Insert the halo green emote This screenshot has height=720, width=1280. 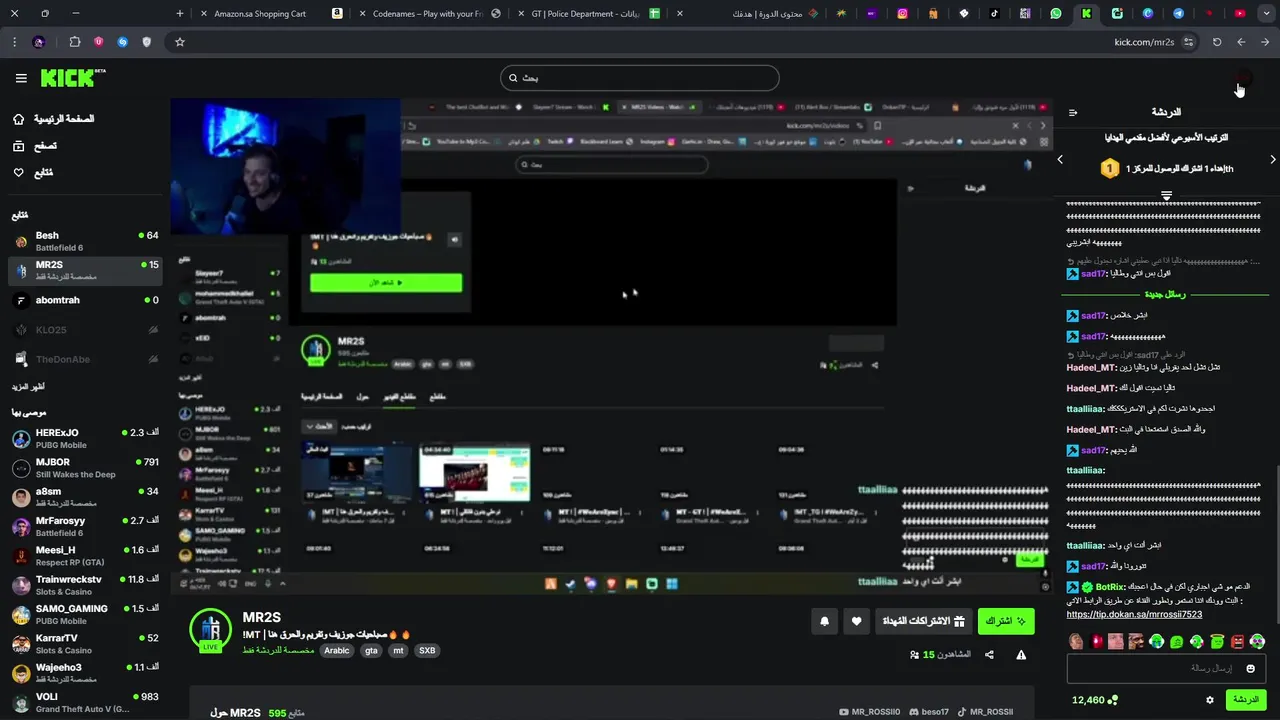[x=1217, y=641]
